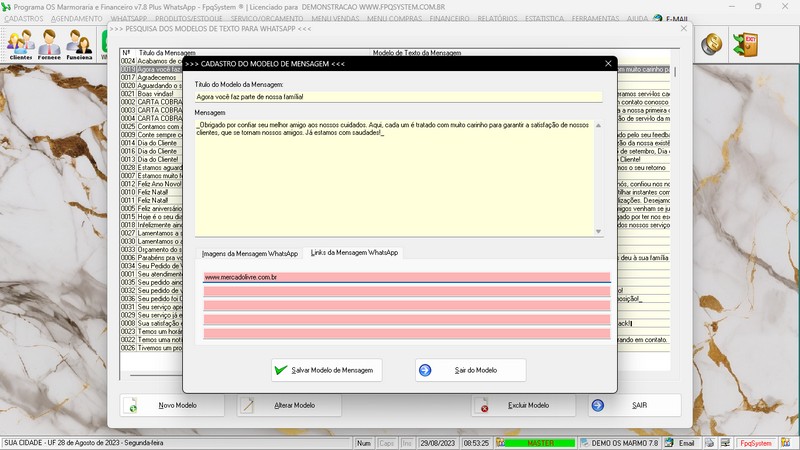Click the SAIR button in search window
The height and width of the screenshot is (450, 800).
pos(634,405)
